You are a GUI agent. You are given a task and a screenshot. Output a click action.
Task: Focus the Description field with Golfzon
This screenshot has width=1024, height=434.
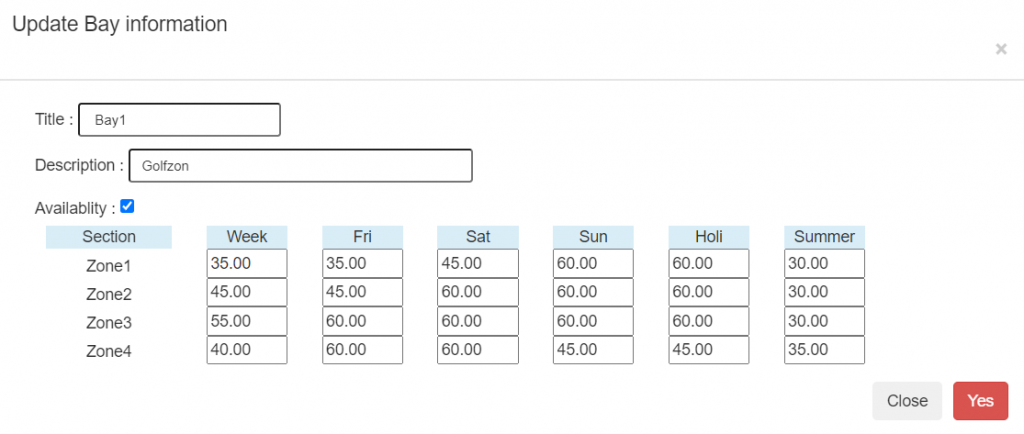300,166
